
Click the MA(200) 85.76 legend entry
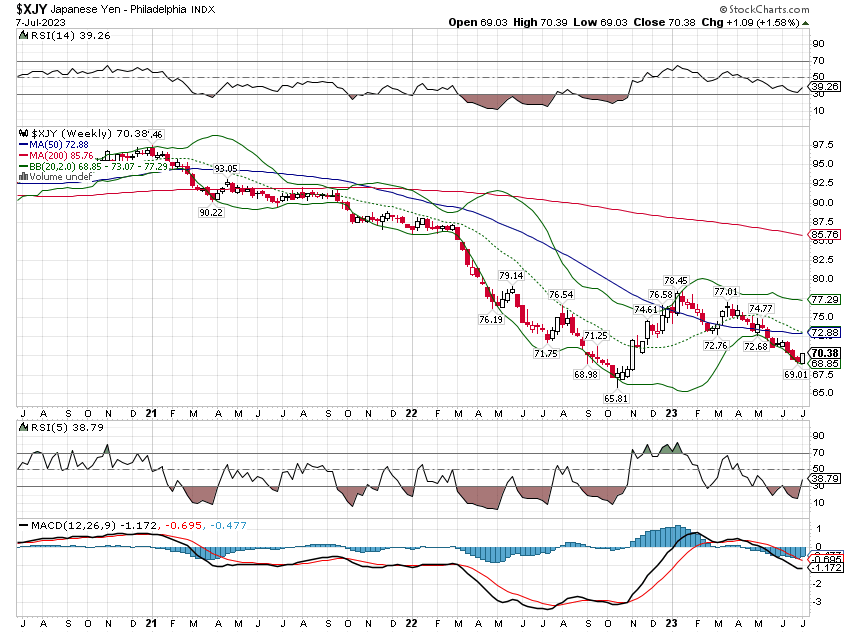coord(61,156)
